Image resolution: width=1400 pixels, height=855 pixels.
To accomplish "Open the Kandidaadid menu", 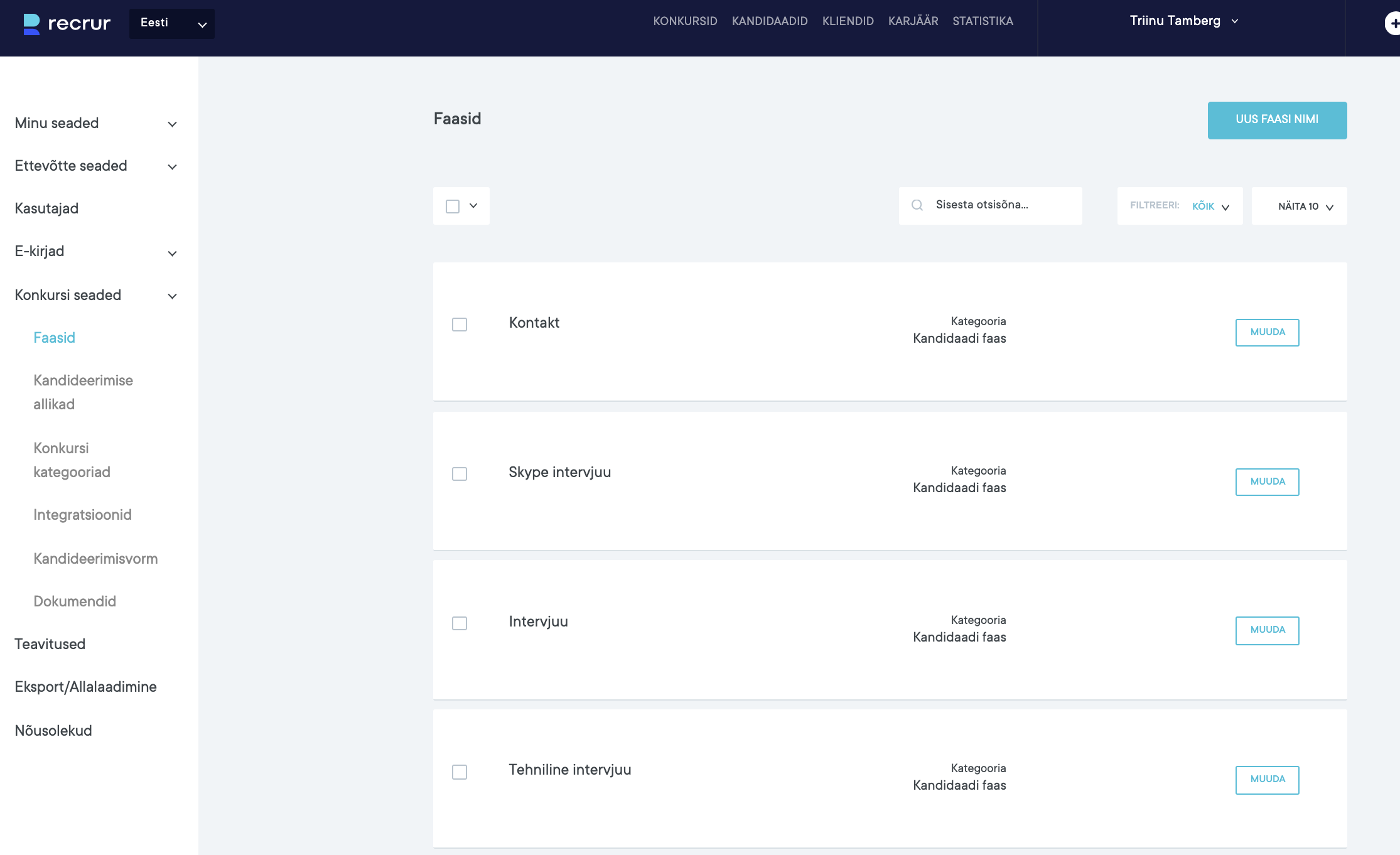I will coord(770,21).
